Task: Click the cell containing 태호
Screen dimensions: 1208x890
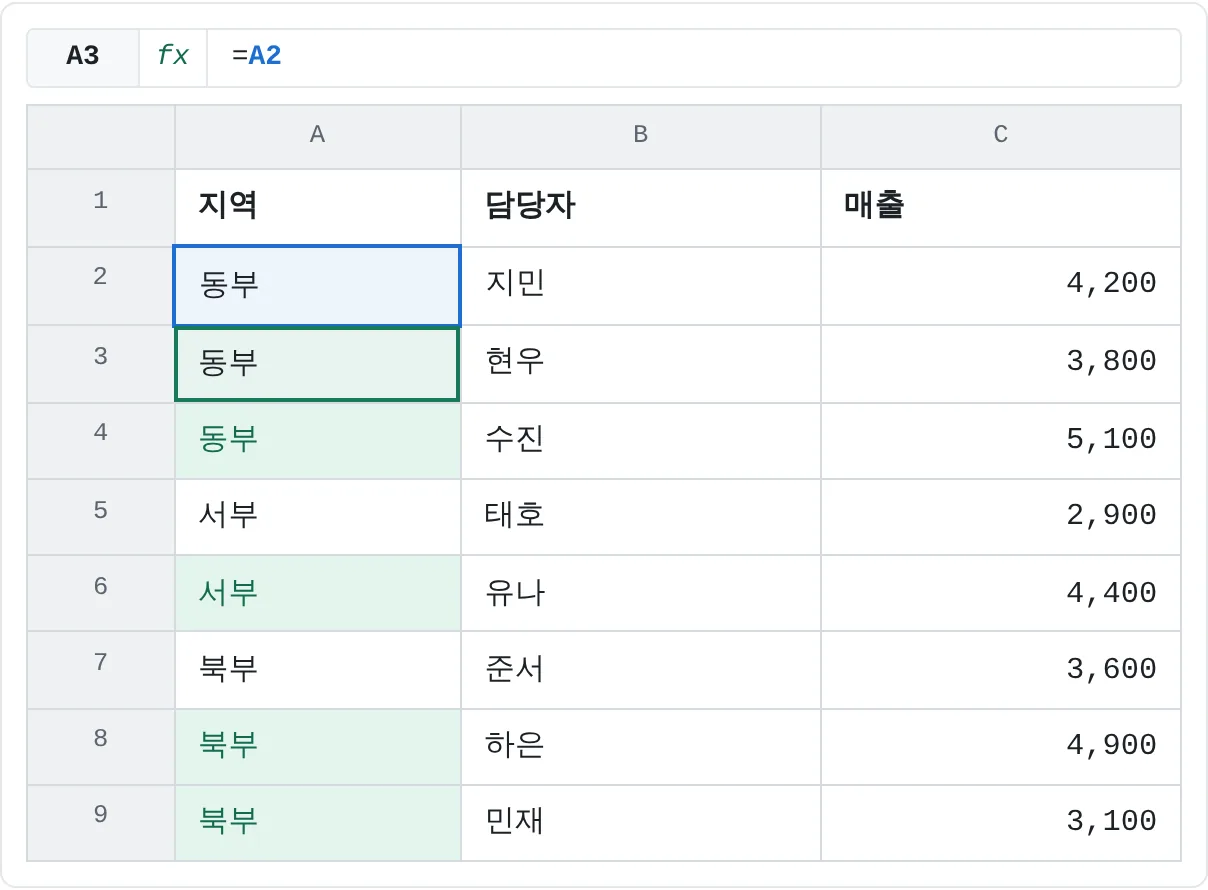Action: click(x=641, y=517)
